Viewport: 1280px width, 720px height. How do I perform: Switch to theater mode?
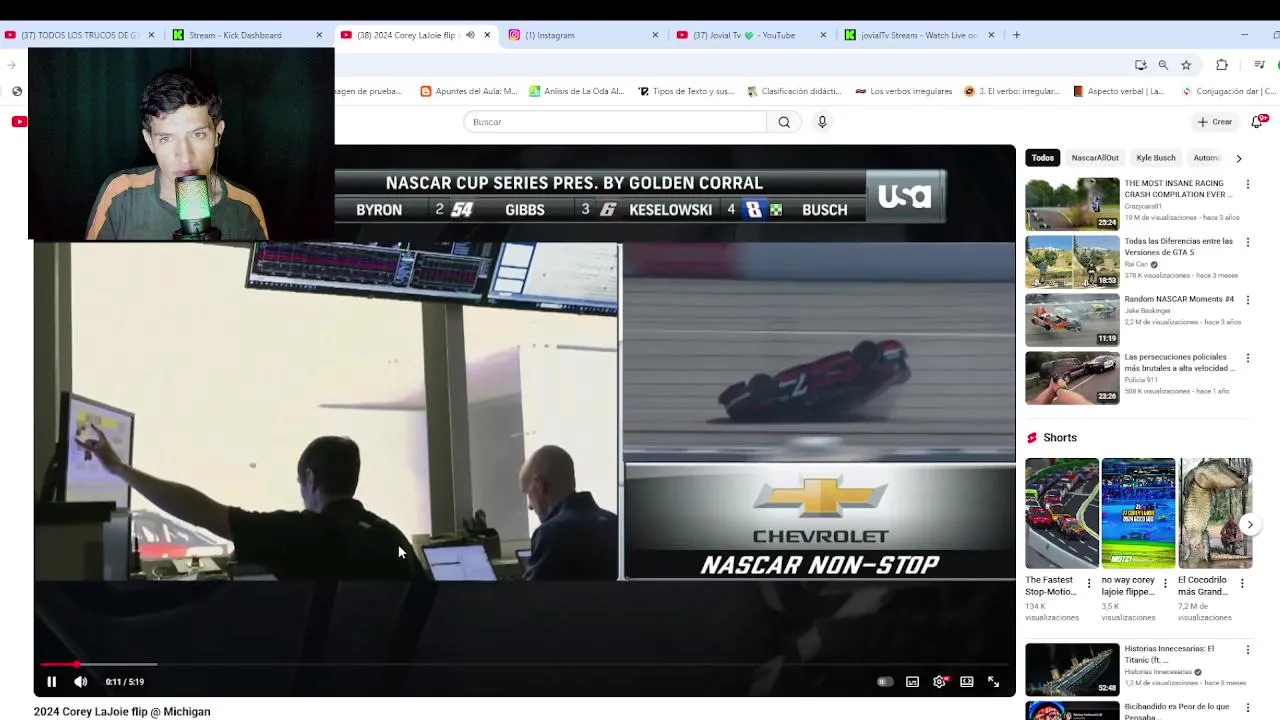pos(966,682)
